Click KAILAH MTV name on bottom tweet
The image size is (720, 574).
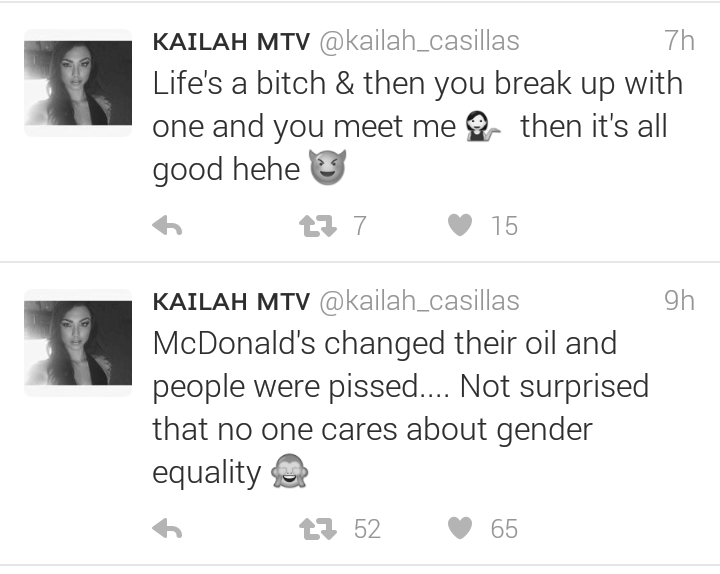pyautogui.click(x=231, y=302)
